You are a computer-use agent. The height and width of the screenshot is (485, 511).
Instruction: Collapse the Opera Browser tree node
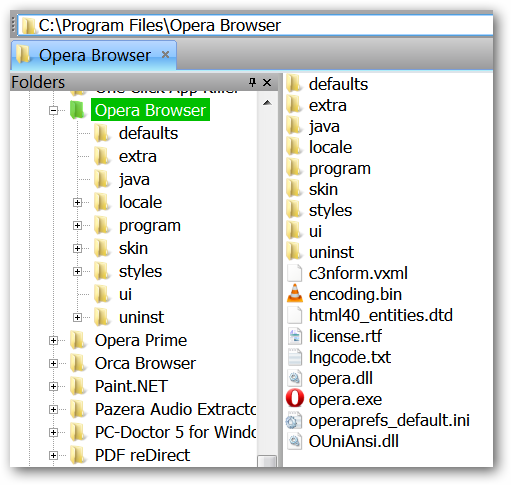click(x=53, y=110)
